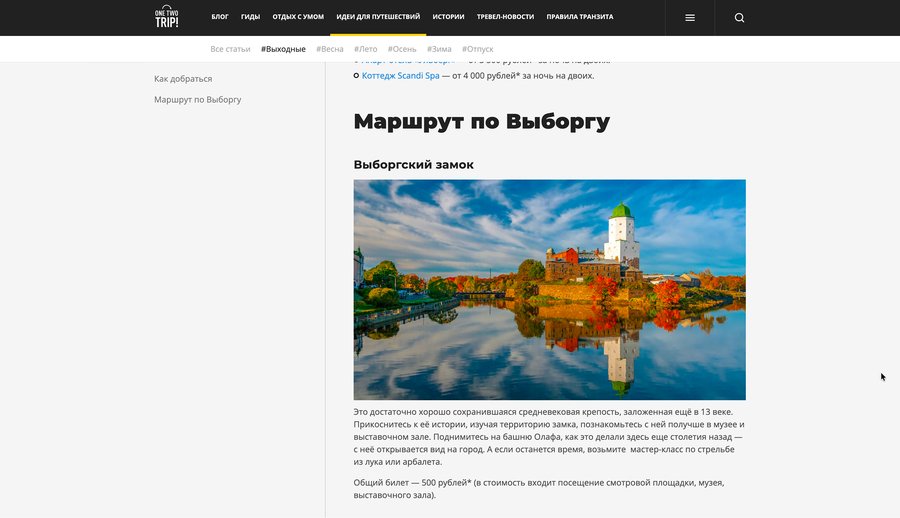Open the БЛОГ menu item
This screenshot has width=900, height=518.
pyautogui.click(x=220, y=17)
